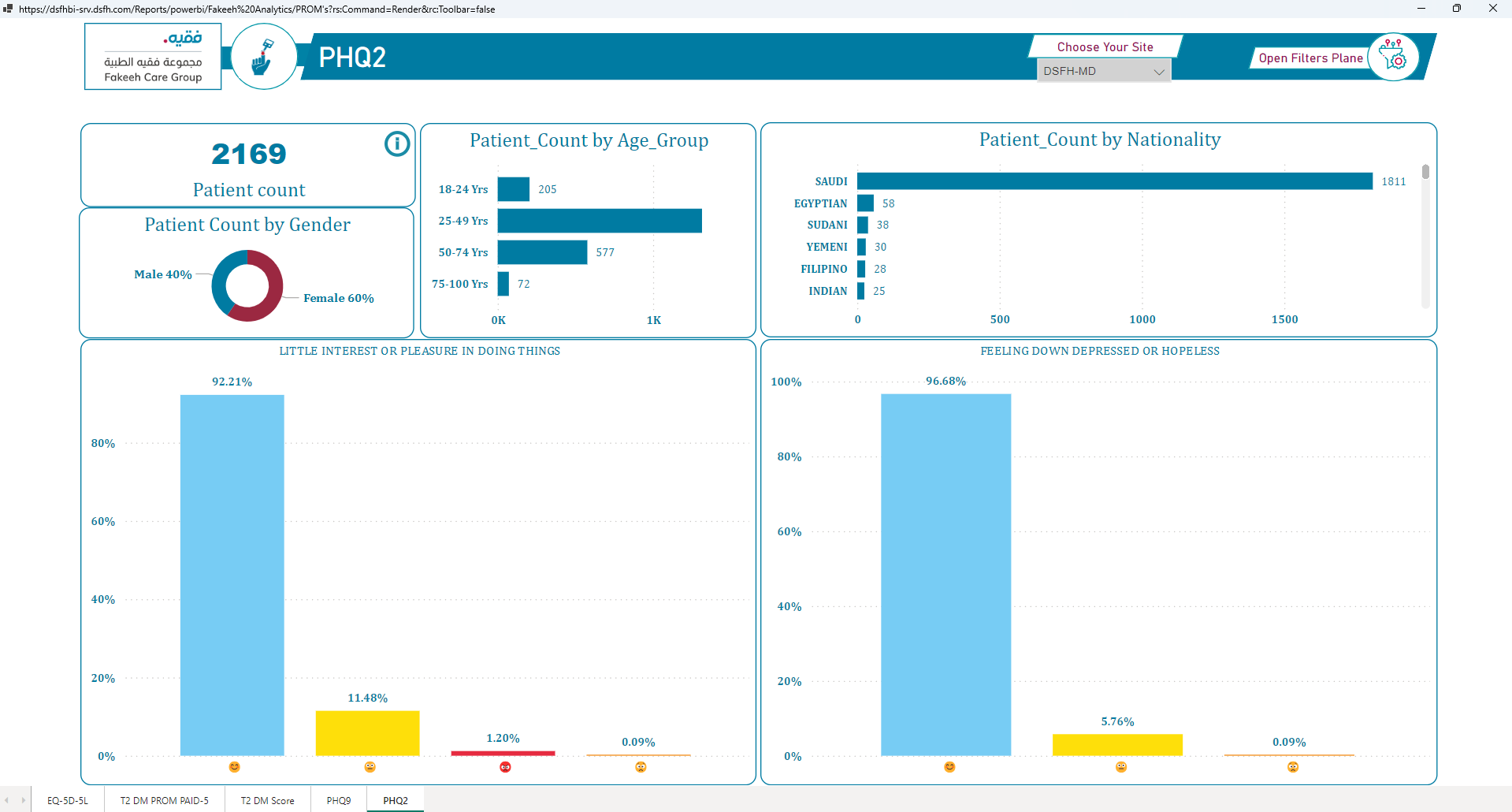Image resolution: width=1512 pixels, height=812 pixels.
Task: Select the 75-100 Yrs bar
Action: tap(503, 284)
